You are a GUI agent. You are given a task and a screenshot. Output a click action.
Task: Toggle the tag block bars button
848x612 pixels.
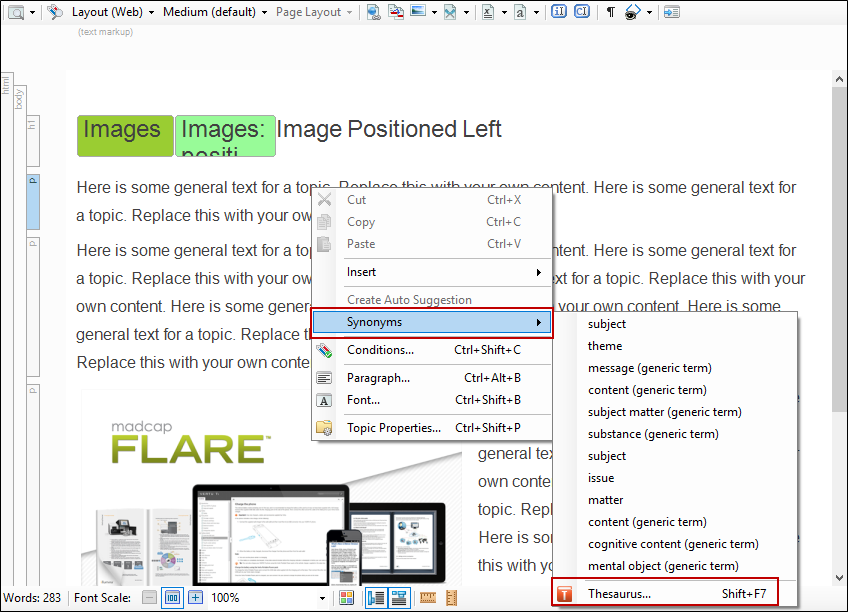[x=376, y=597]
